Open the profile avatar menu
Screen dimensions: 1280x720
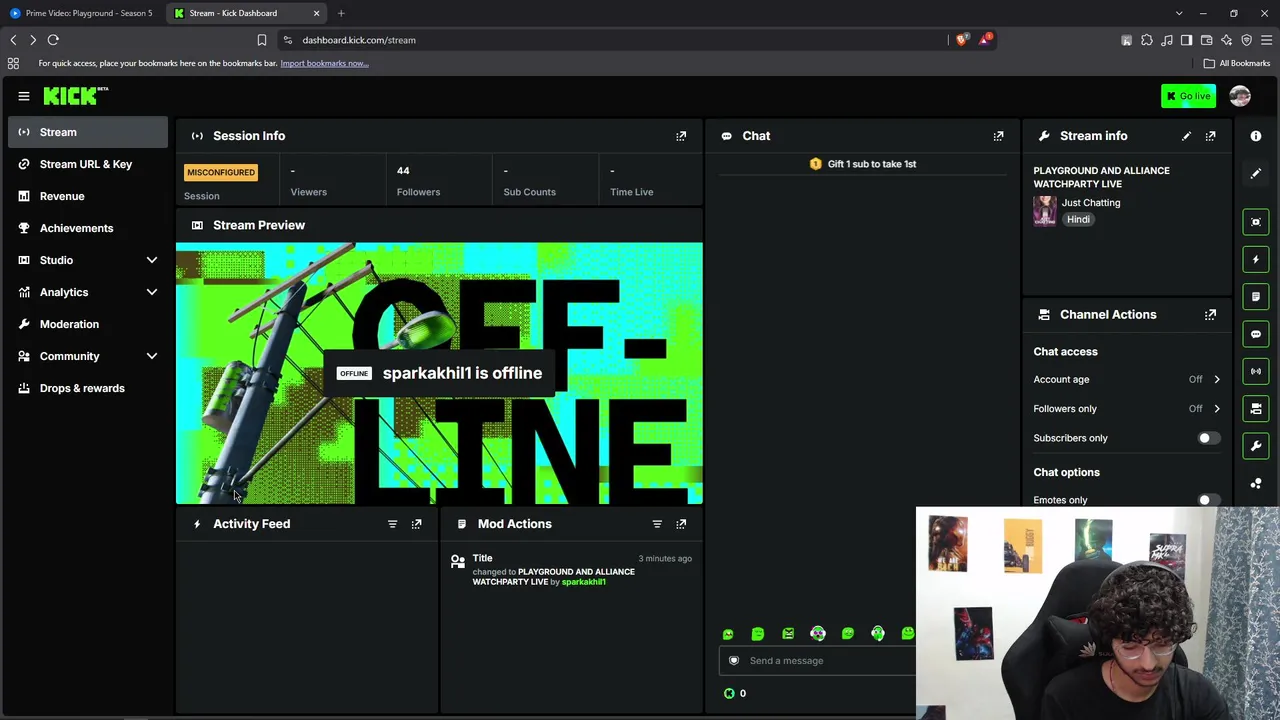pos(1240,96)
